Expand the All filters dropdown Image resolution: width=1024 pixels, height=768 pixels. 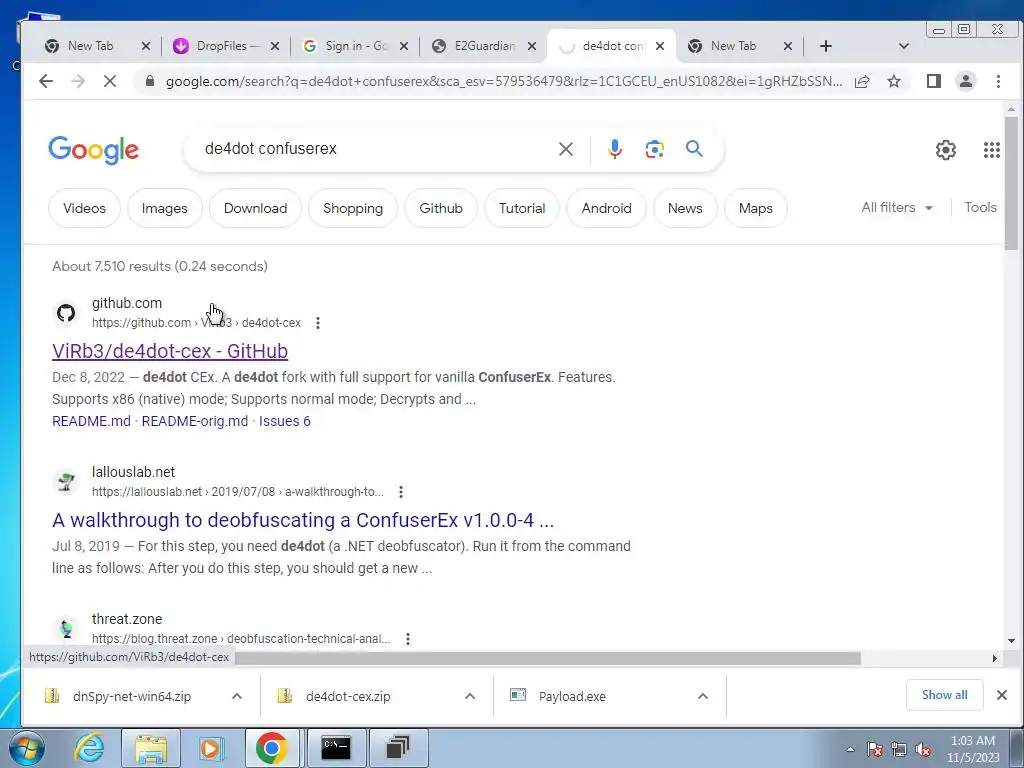[897, 208]
